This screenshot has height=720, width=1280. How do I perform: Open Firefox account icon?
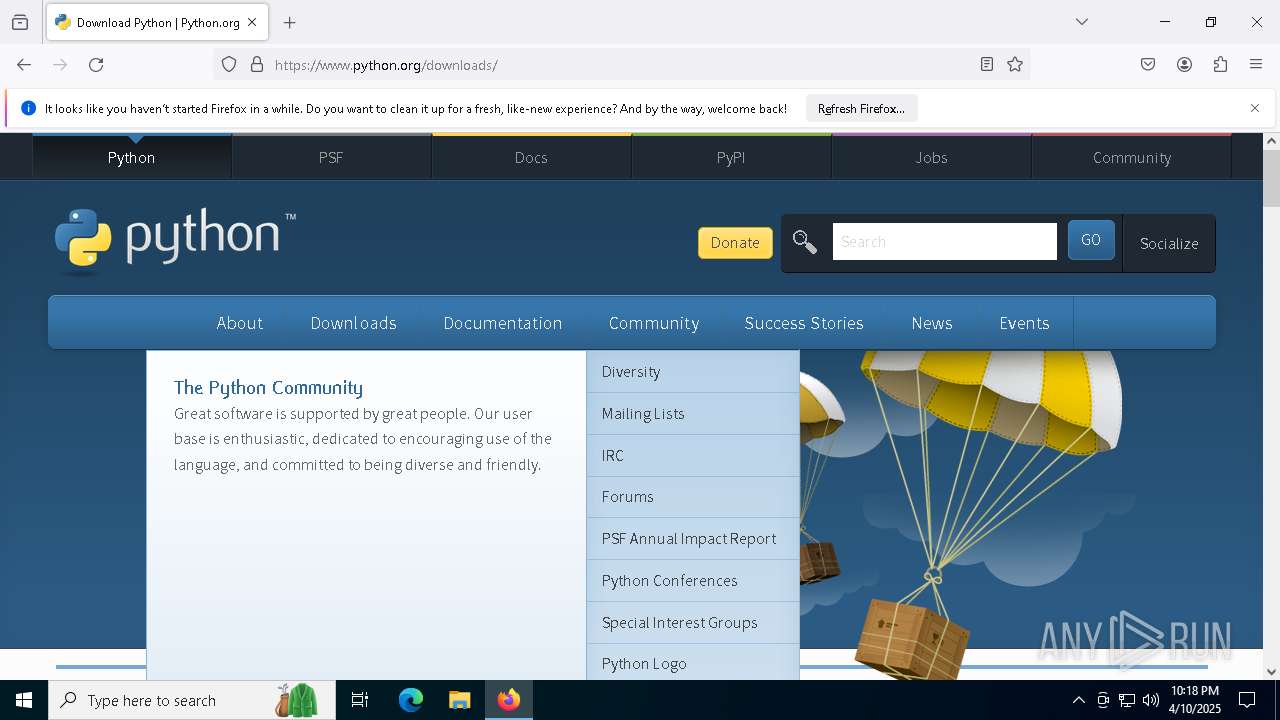click(1184, 65)
